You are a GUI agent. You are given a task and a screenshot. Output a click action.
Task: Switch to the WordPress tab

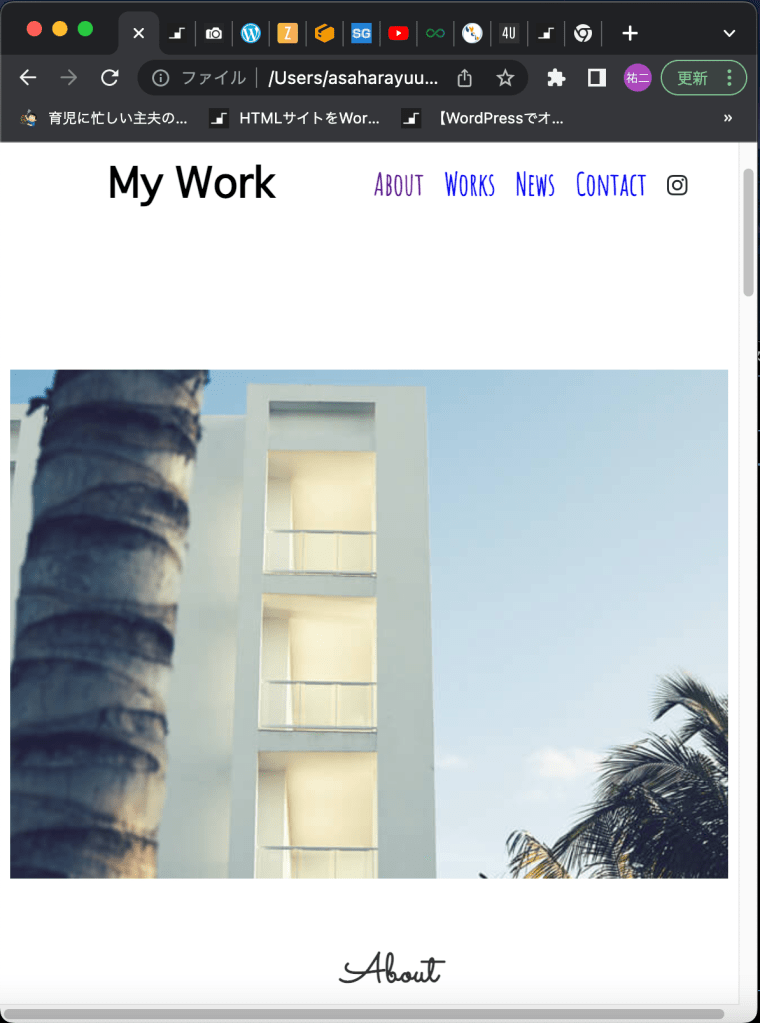(251, 33)
